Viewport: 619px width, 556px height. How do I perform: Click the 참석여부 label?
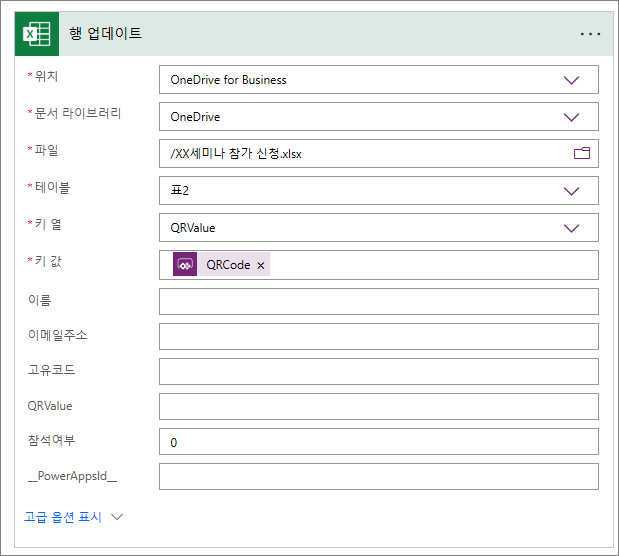[51, 440]
